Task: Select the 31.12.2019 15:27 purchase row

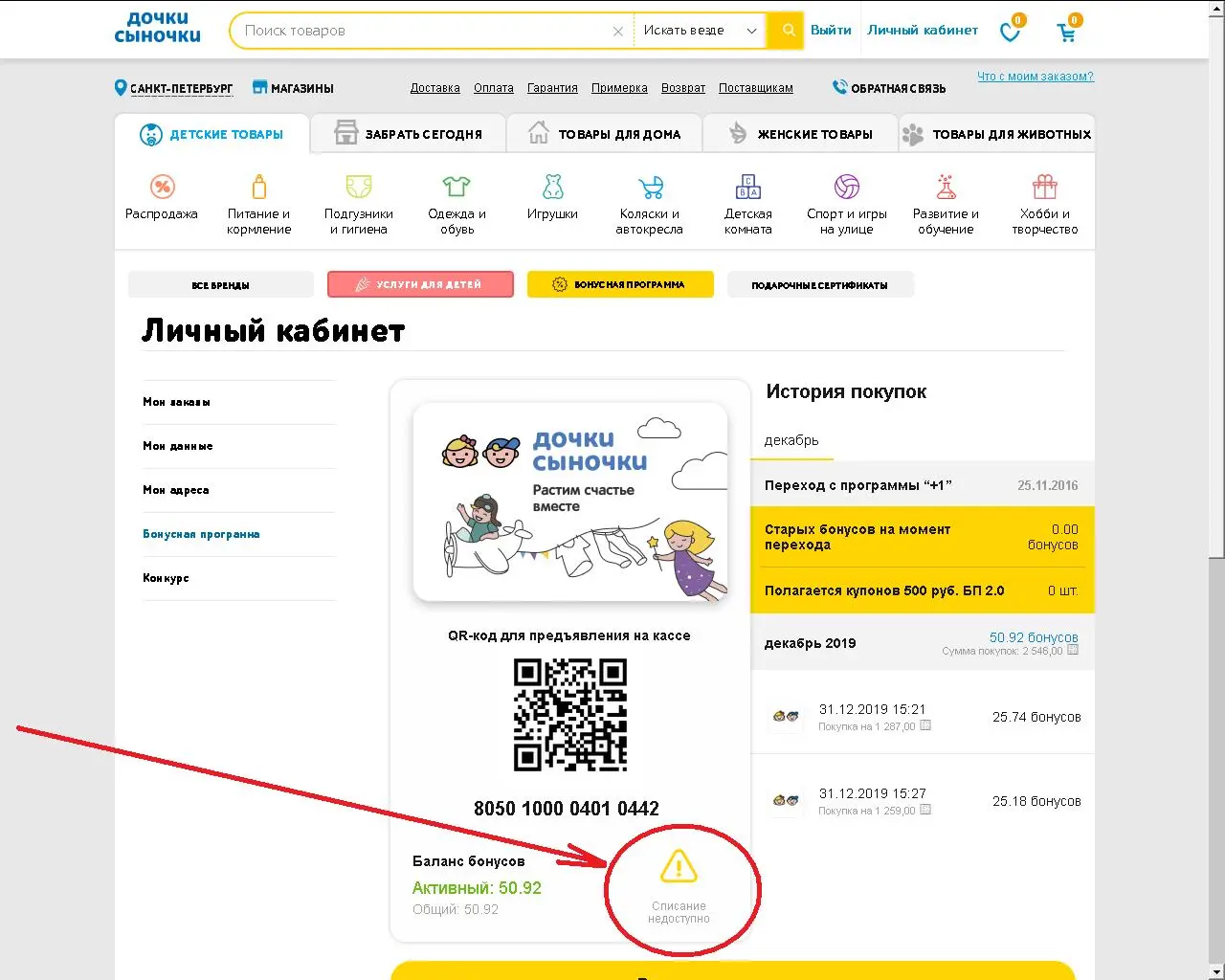Action: click(923, 801)
